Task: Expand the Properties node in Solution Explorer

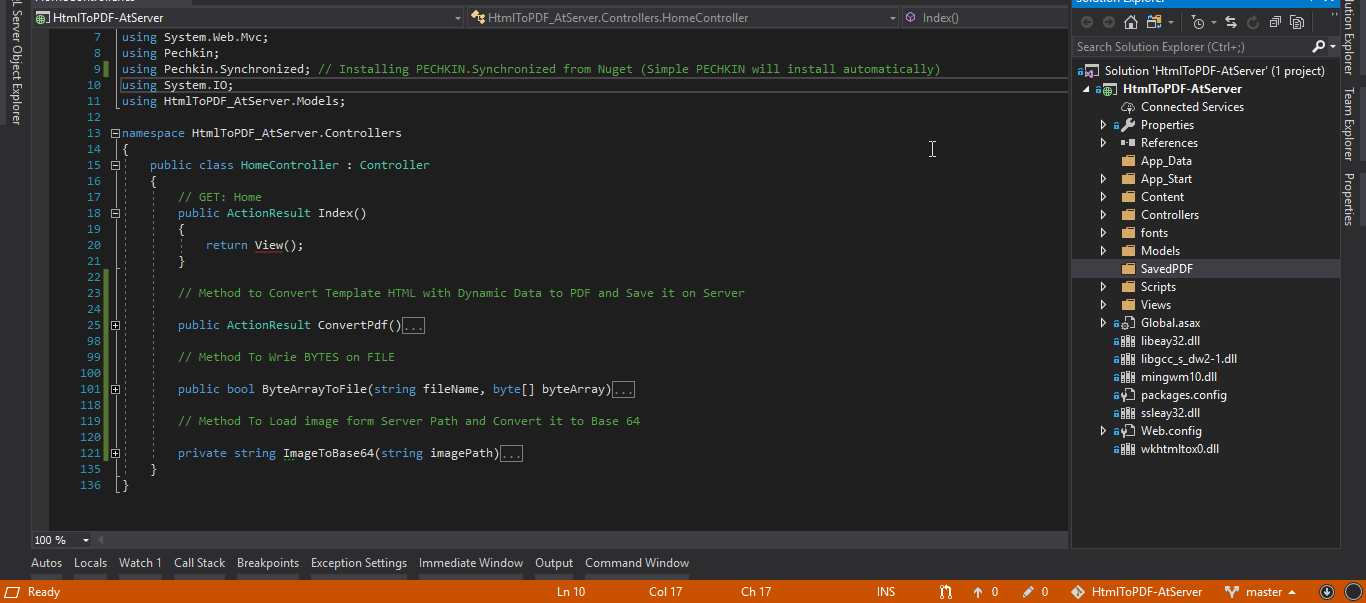Action: [x=1103, y=125]
